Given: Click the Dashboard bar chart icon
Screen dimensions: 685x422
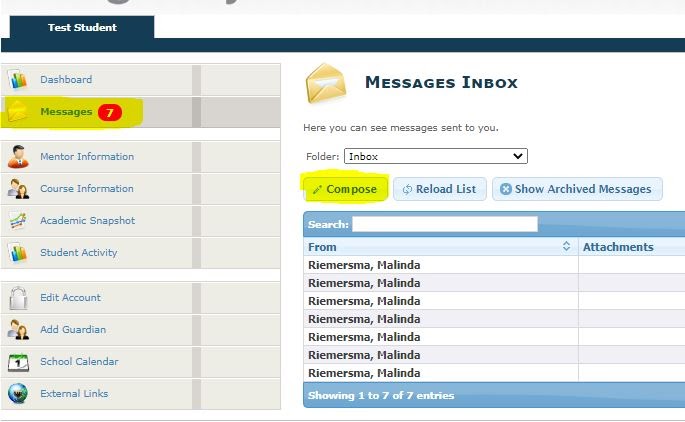Looking at the screenshot, I should tap(17, 80).
